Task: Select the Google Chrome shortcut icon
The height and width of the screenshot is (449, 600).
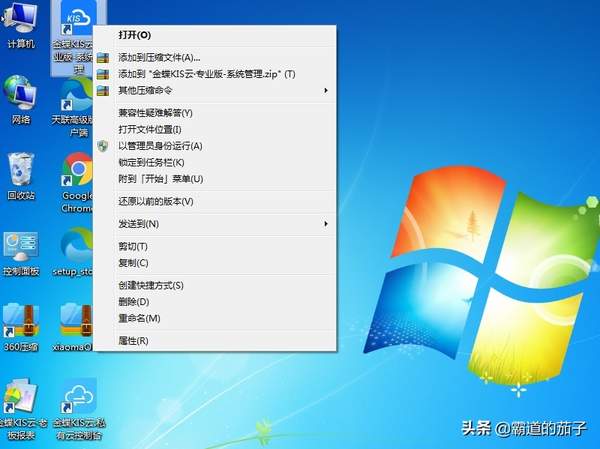Action: click(x=77, y=169)
